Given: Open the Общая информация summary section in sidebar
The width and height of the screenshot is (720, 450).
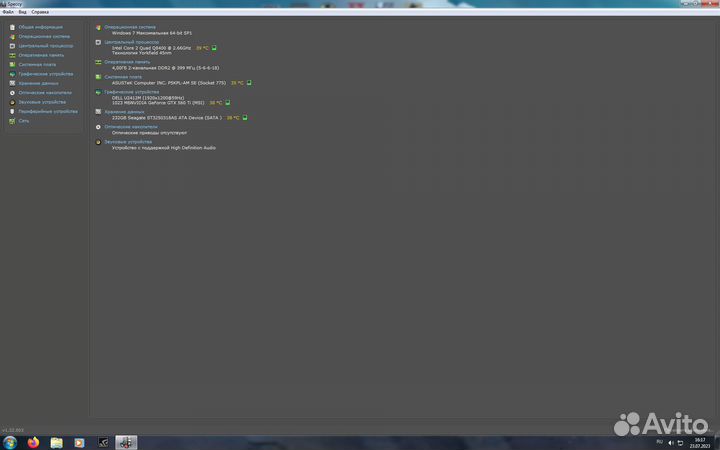Looking at the screenshot, I should [40, 27].
